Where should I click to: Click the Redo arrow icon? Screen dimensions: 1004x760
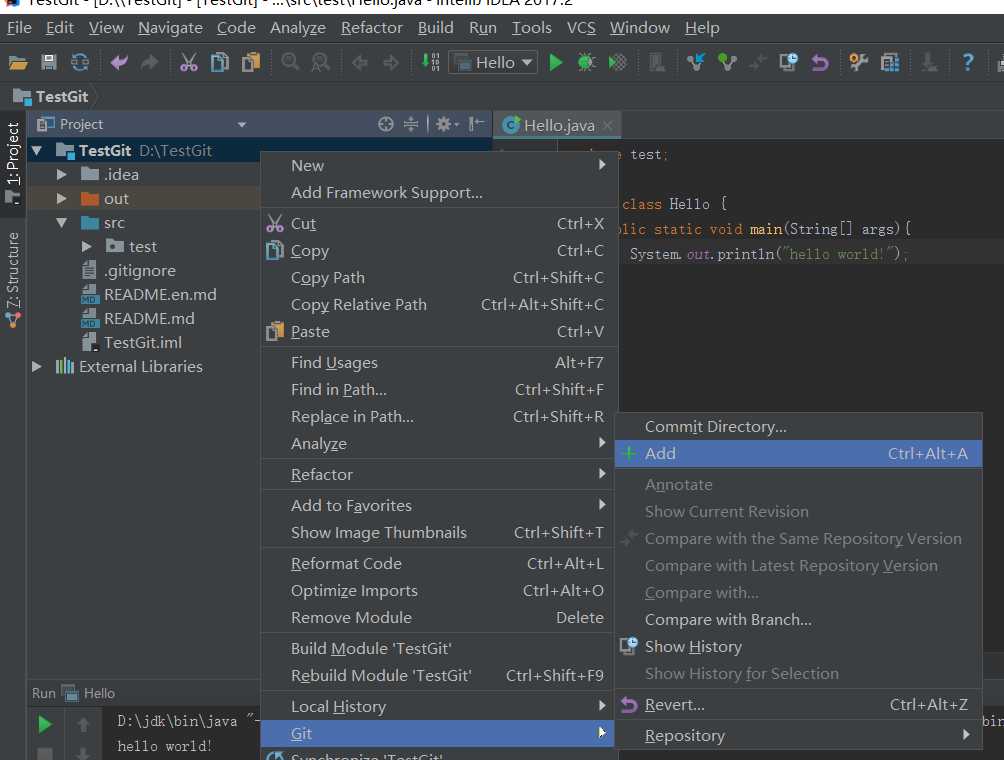[149, 62]
